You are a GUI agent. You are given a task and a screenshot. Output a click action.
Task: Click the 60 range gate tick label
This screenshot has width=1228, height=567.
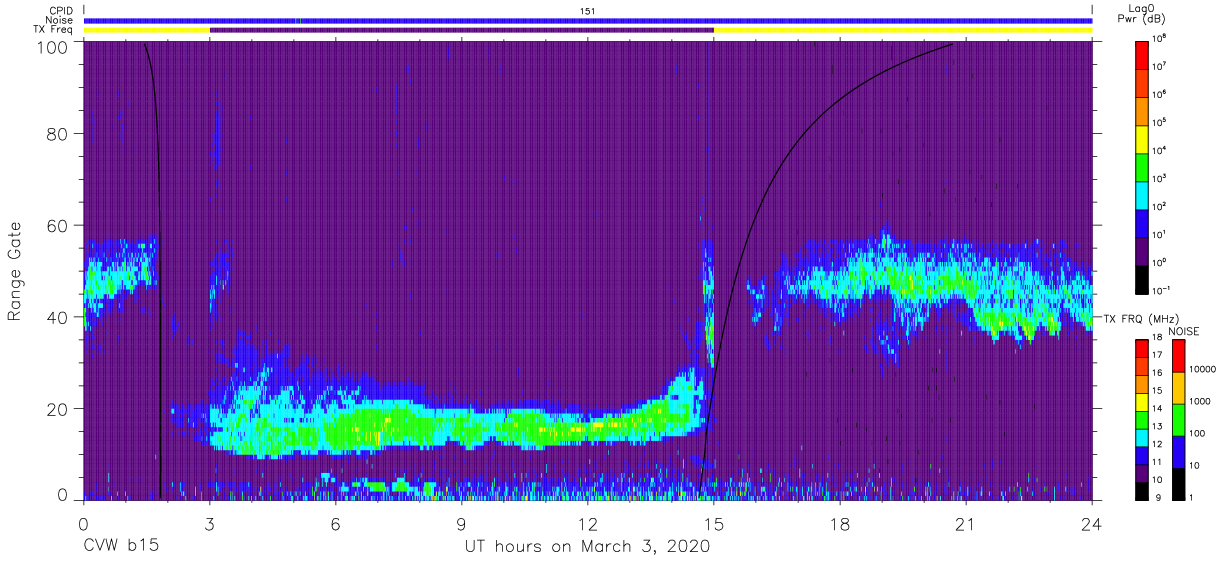click(x=56, y=225)
